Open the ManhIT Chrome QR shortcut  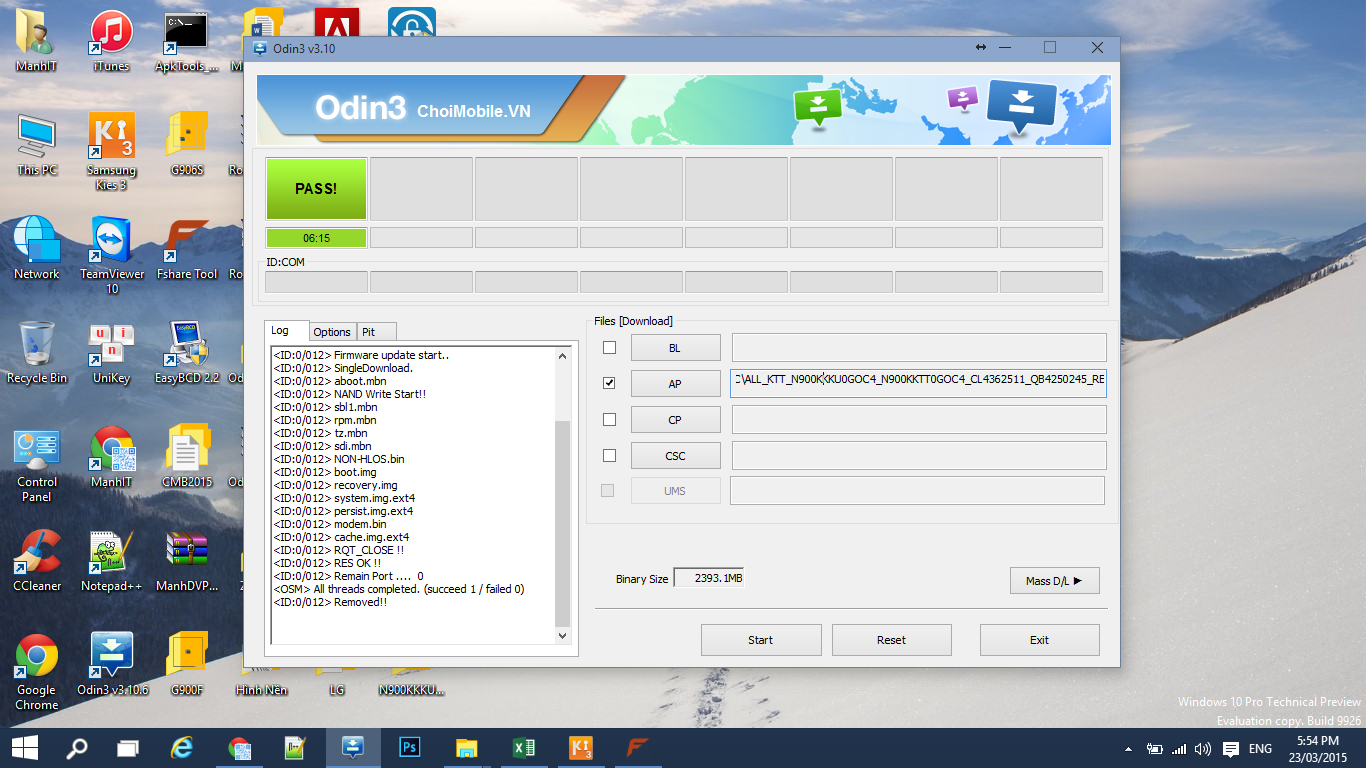tap(111, 457)
